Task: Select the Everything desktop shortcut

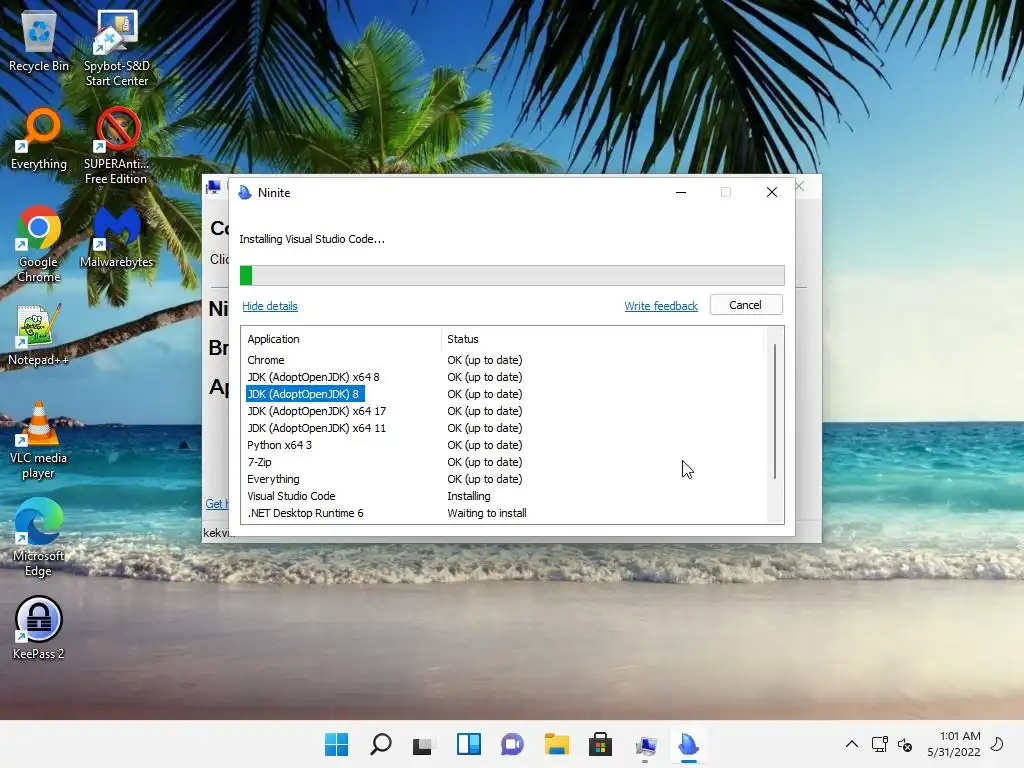Action: click(x=39, y=138)
